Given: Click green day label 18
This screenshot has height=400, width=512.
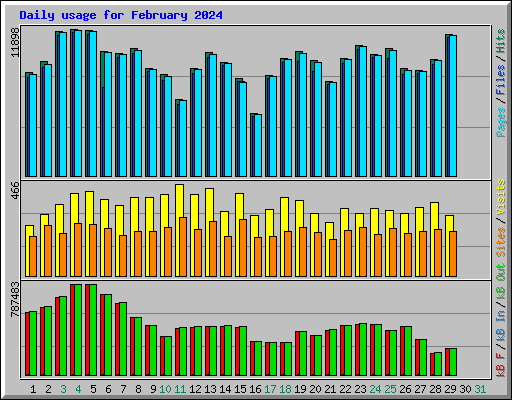Looking at the screenshot, I should pos(285,389).
